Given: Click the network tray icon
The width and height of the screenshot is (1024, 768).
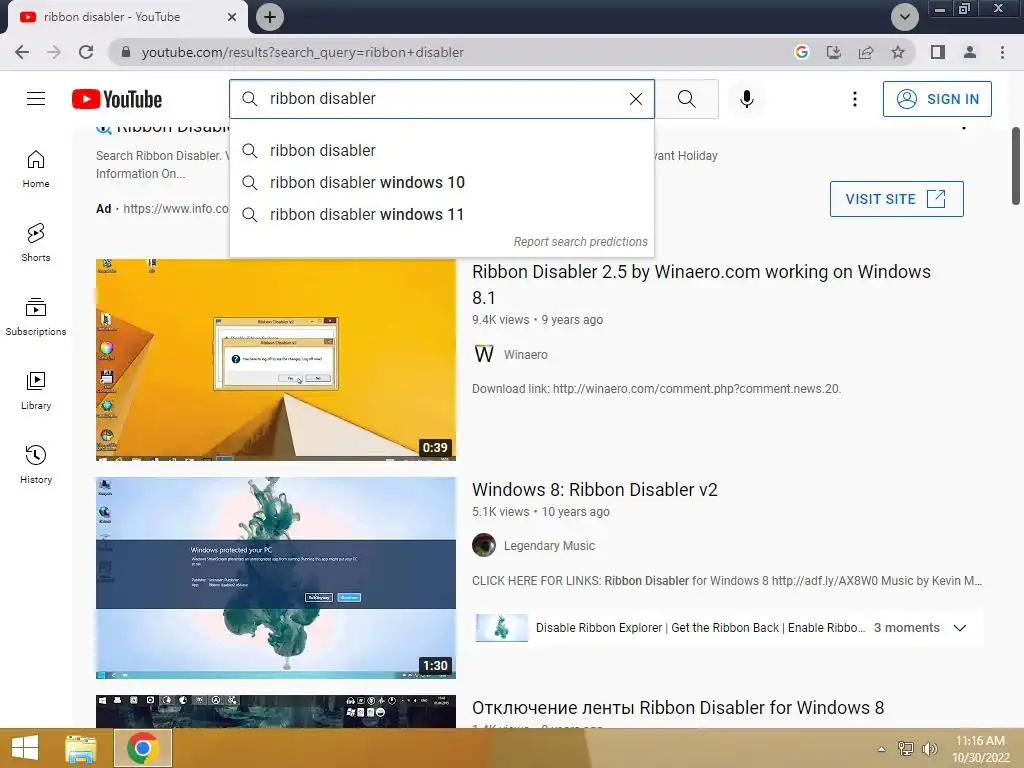Looking at the screenshot, I should (x=906, y=748).
